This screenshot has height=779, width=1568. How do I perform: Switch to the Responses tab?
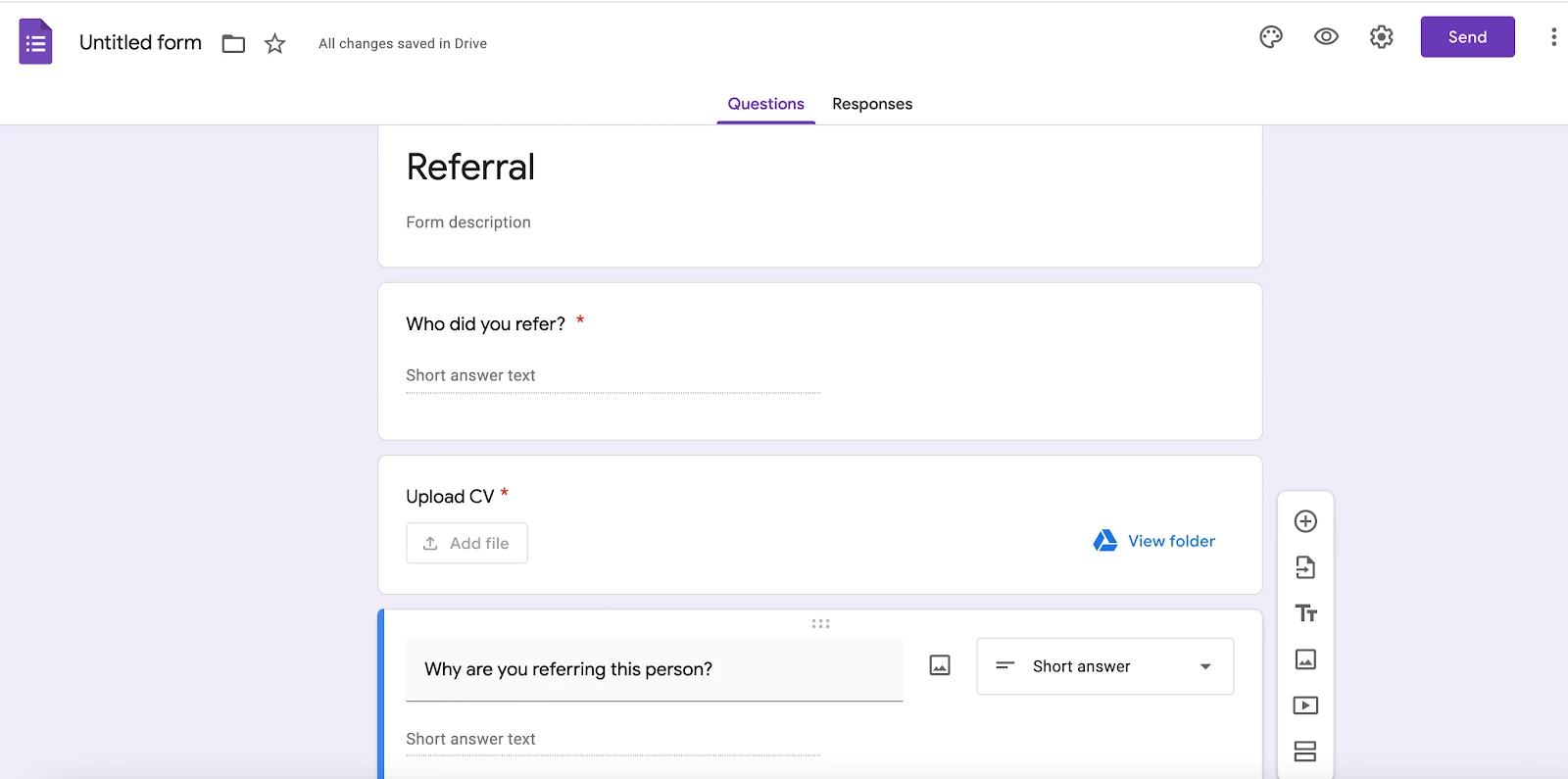point(872,104)
